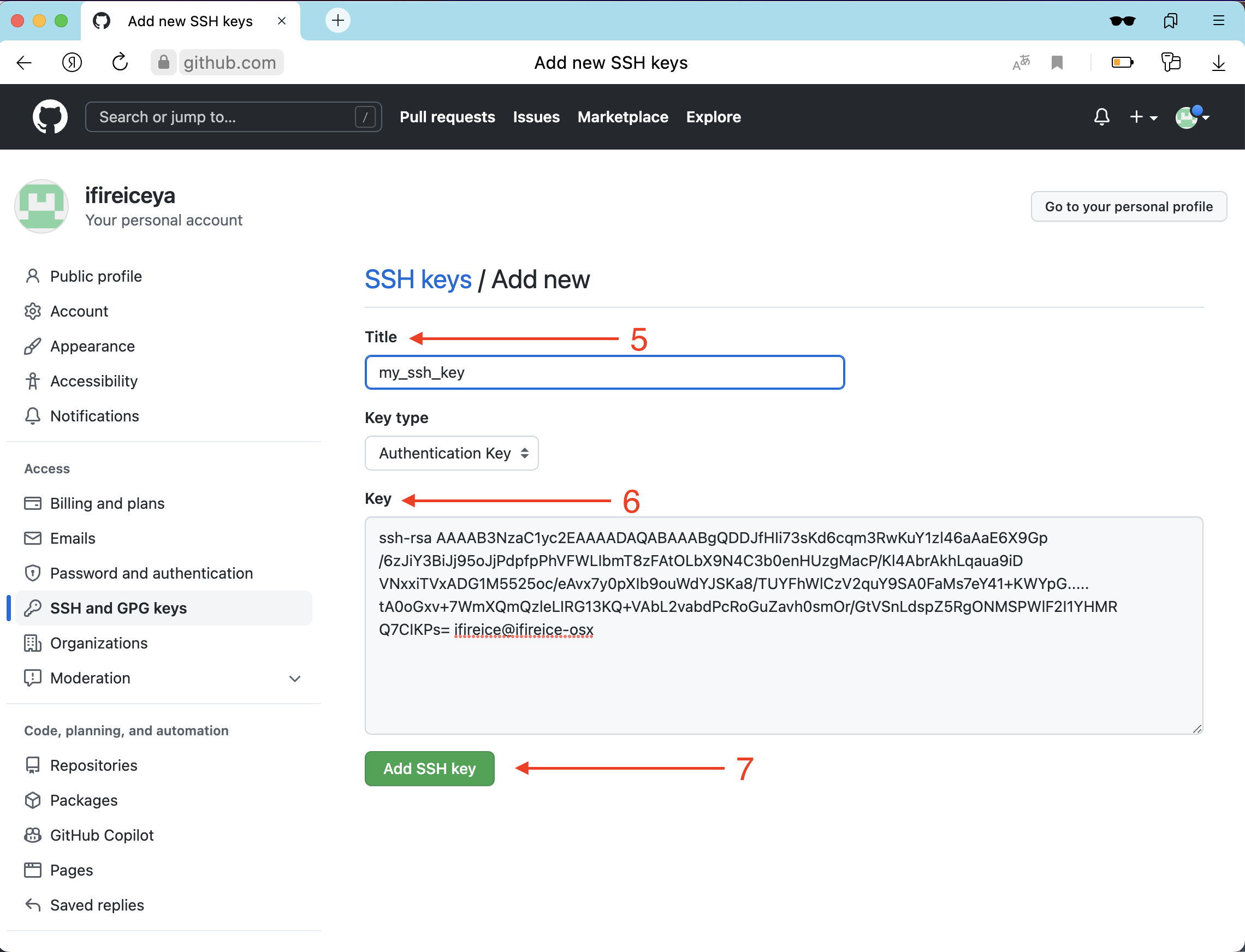Open the plus create-new dropdown
Image resolution: width=1245 pixels, height=952 pixels.
point(1142,117)
